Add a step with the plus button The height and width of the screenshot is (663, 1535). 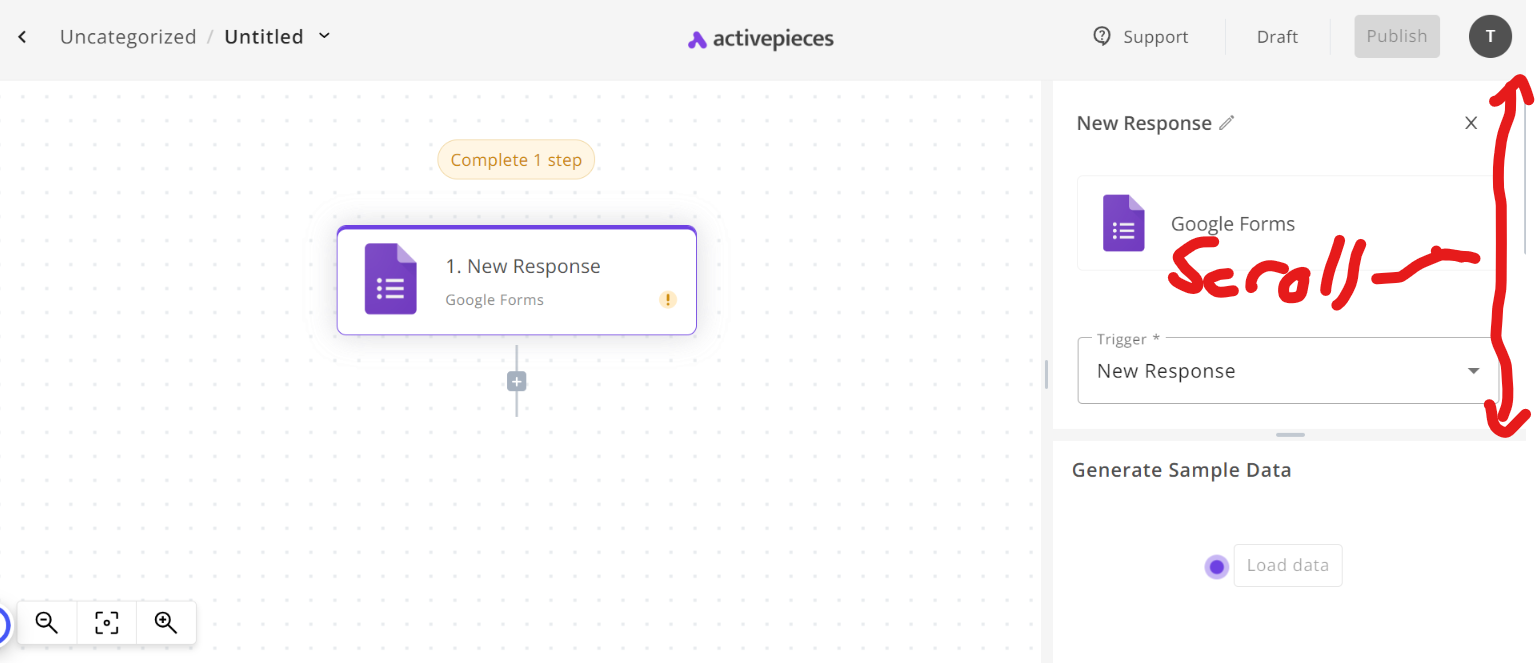coord(517,382)
